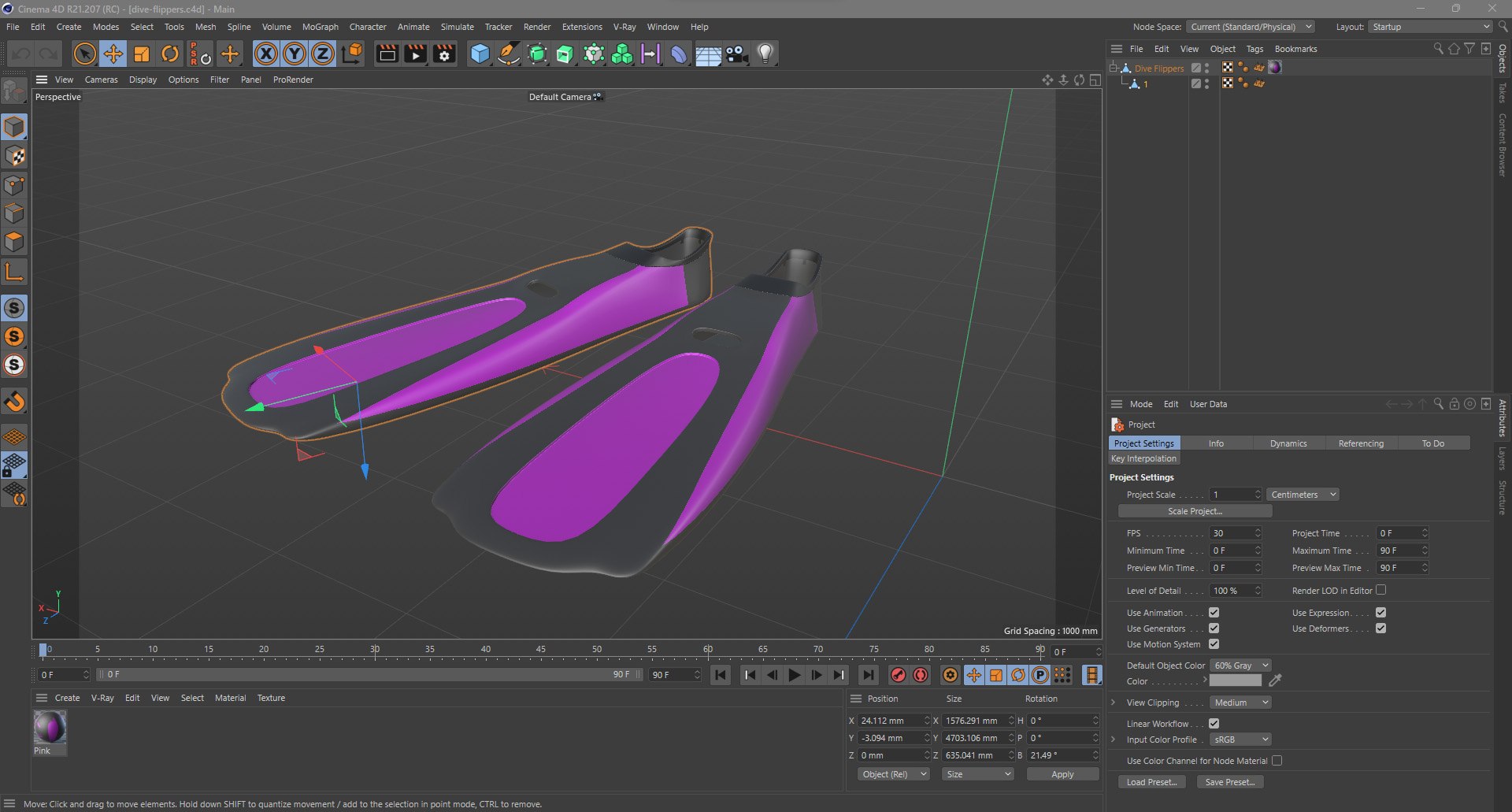Open Layout Startup dropdown
Viewport: 1512px width, 812px height.
tap(1430, 27)
